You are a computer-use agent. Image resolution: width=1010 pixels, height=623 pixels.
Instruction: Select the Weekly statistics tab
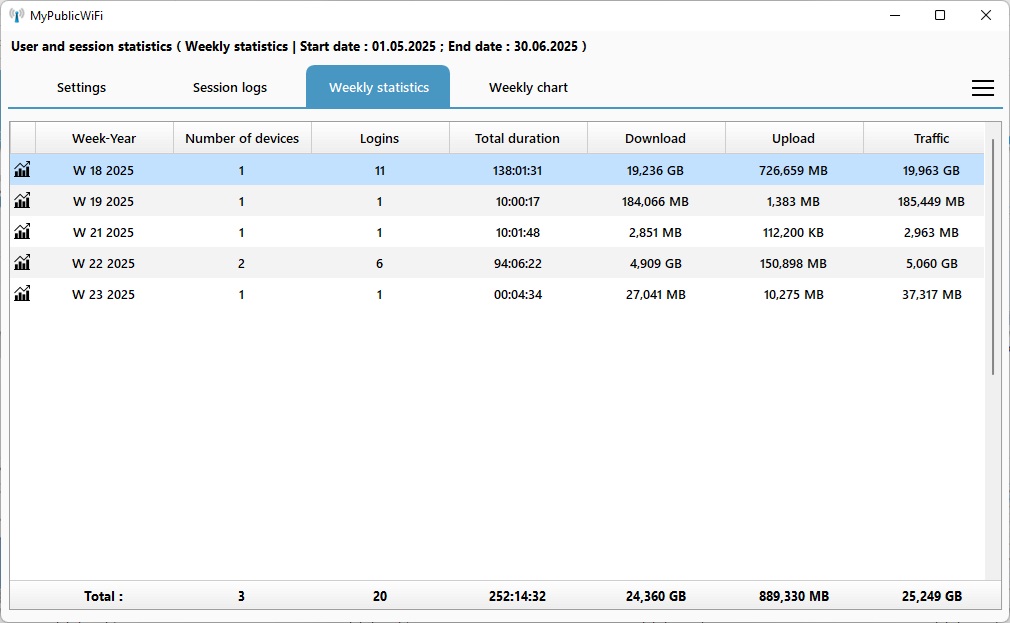point(378,88)
